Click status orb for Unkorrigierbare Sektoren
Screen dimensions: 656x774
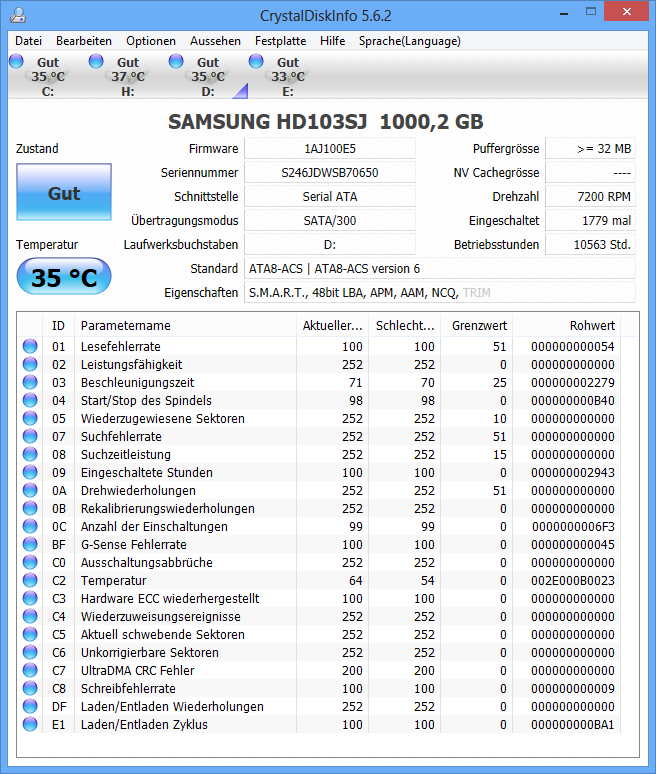[30, 653]
